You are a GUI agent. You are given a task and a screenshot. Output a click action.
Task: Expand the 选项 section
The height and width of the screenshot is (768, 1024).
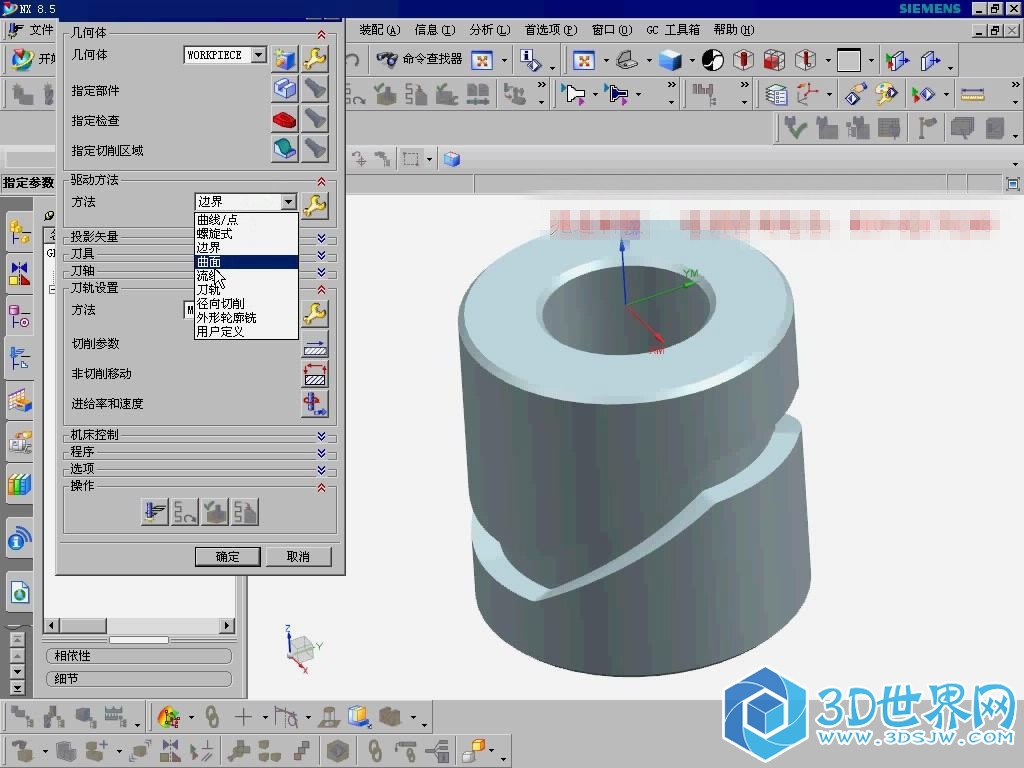point(320,470)
